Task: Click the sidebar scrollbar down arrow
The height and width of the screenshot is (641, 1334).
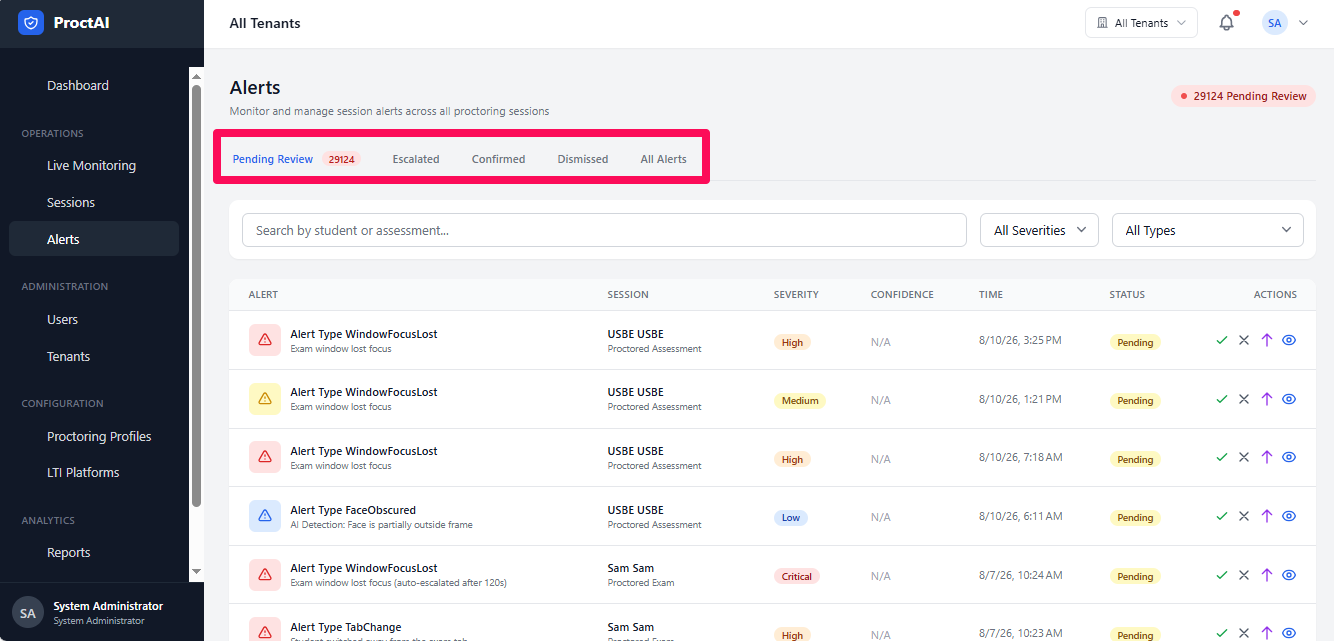Action: 196,571
